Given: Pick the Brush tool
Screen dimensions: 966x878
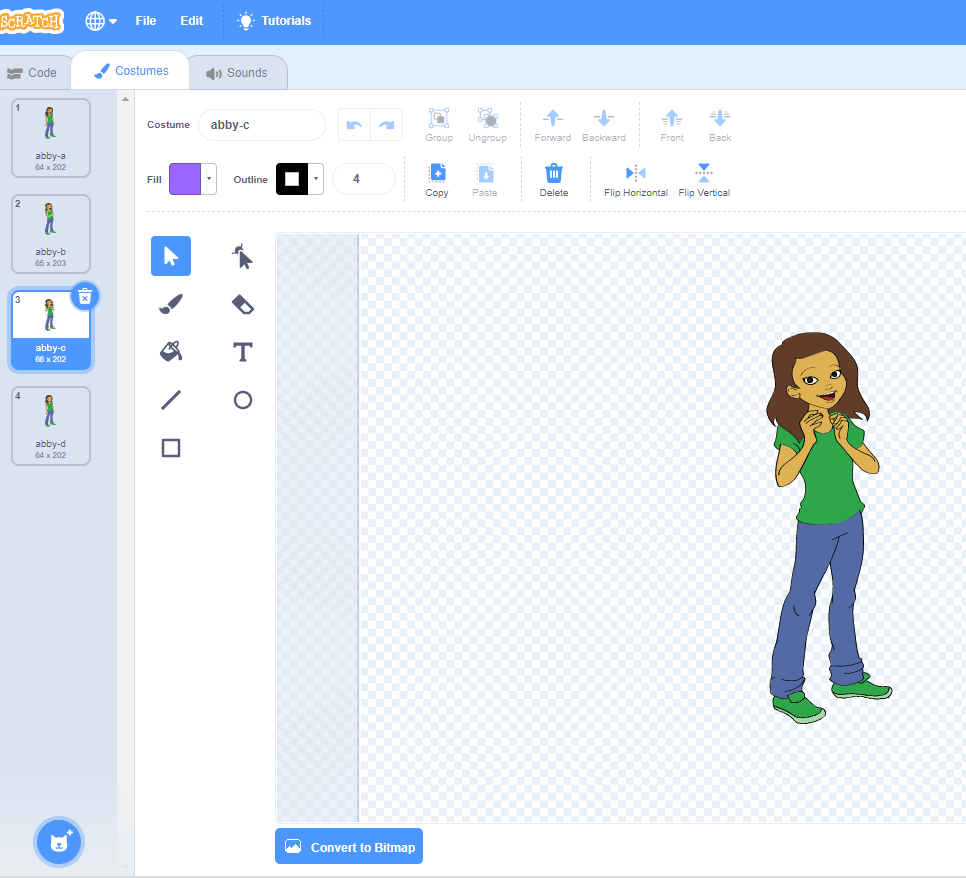Looking at the screenshot, I should click(171, 304).
